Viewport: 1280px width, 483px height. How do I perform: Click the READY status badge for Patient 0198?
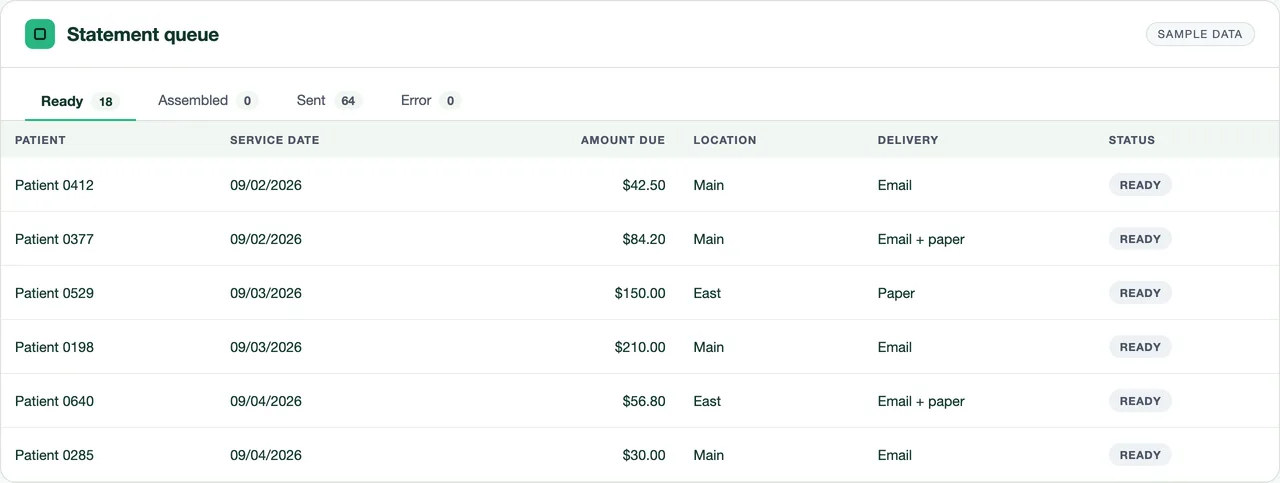pos(1140,347)
